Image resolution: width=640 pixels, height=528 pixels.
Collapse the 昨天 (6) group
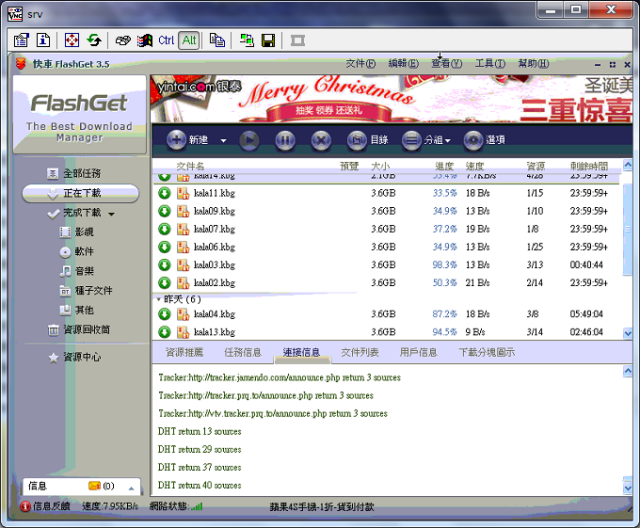tap(159, 299)
